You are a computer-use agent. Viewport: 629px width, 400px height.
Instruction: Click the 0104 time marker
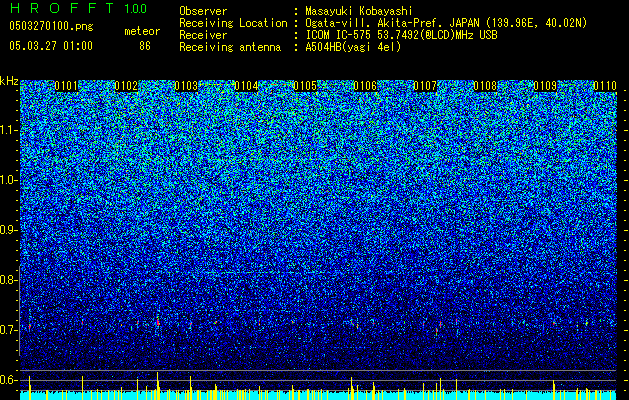tap(246, 86)
